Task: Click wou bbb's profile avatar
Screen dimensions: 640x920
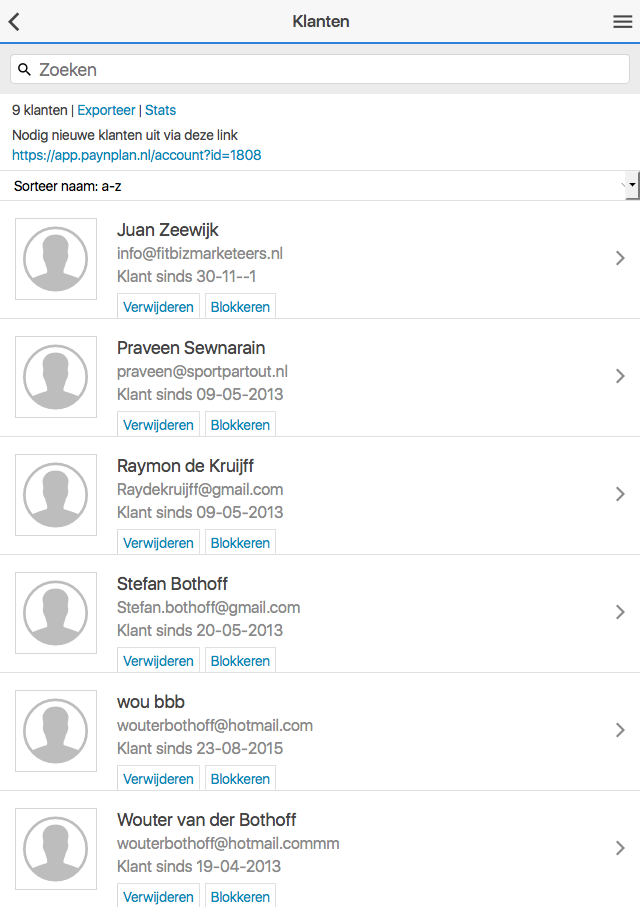Action: pyautogui.click(x=56, y=731)
